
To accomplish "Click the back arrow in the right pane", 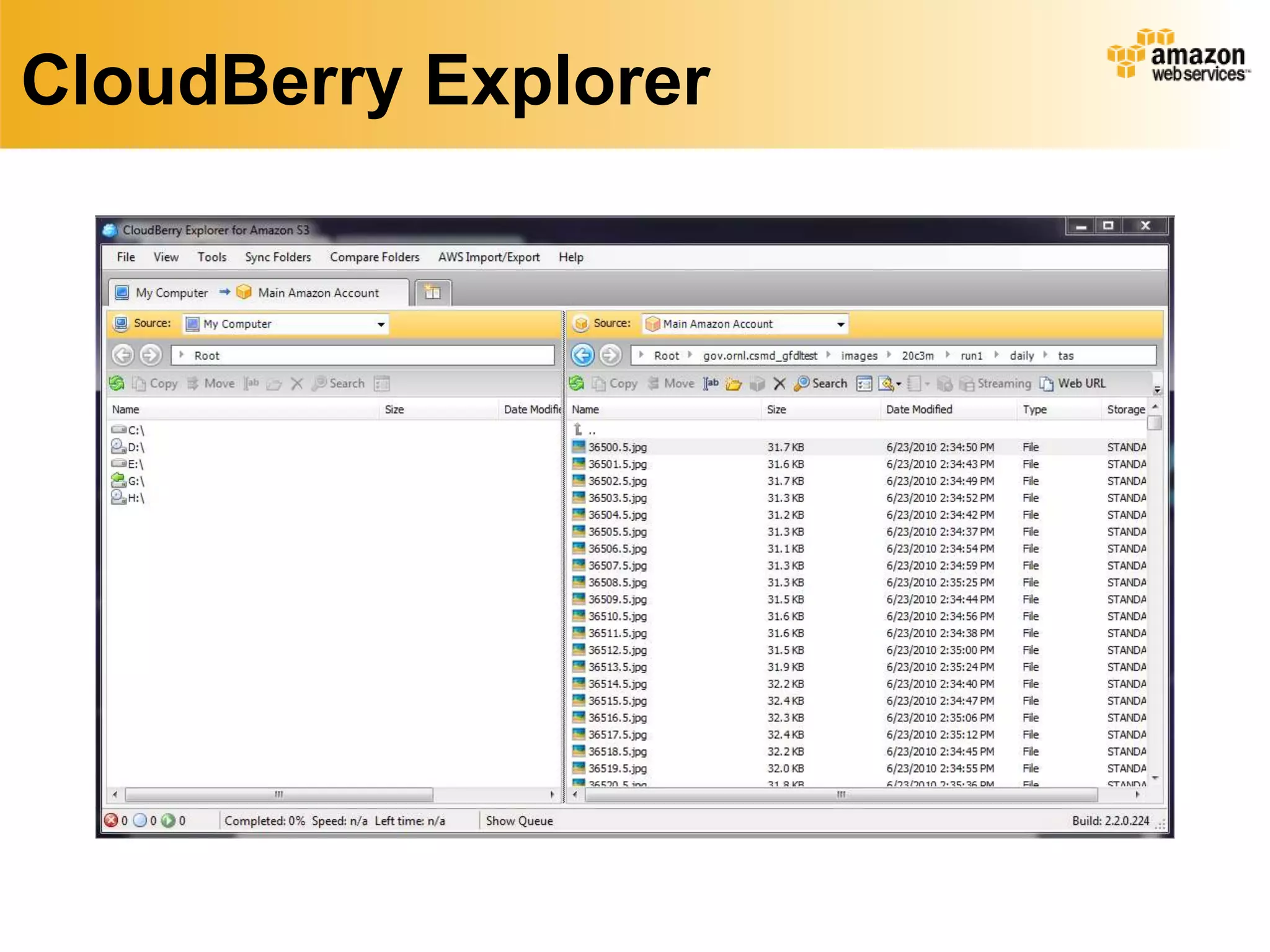I will coord(582,355).
